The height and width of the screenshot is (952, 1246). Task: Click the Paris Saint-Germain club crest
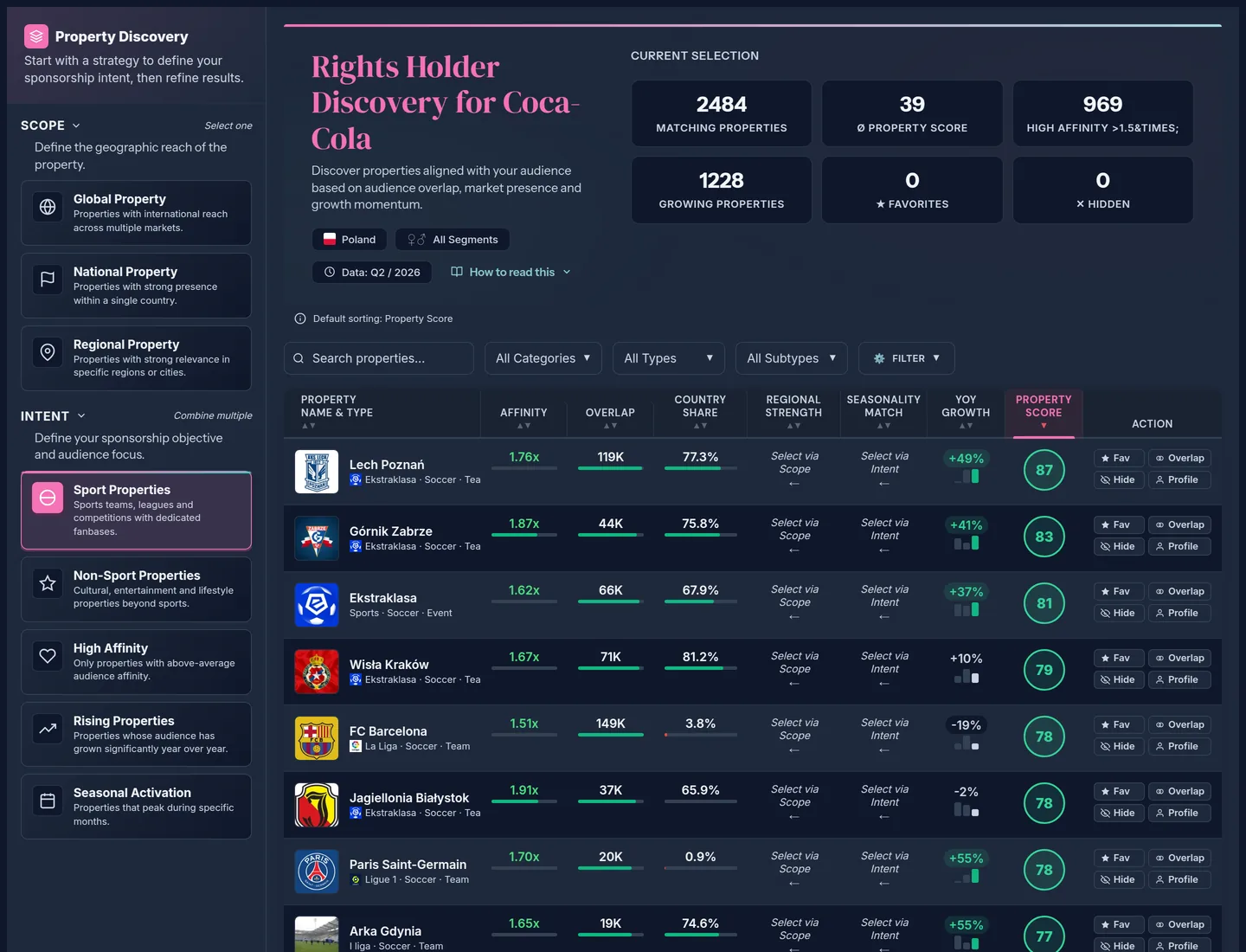[317, 872]
